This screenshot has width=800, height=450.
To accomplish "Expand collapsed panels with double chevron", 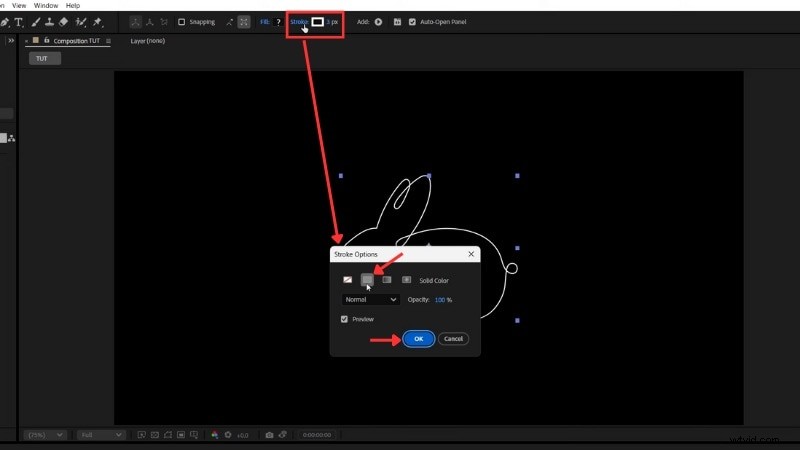I will [x=11, y=40].
